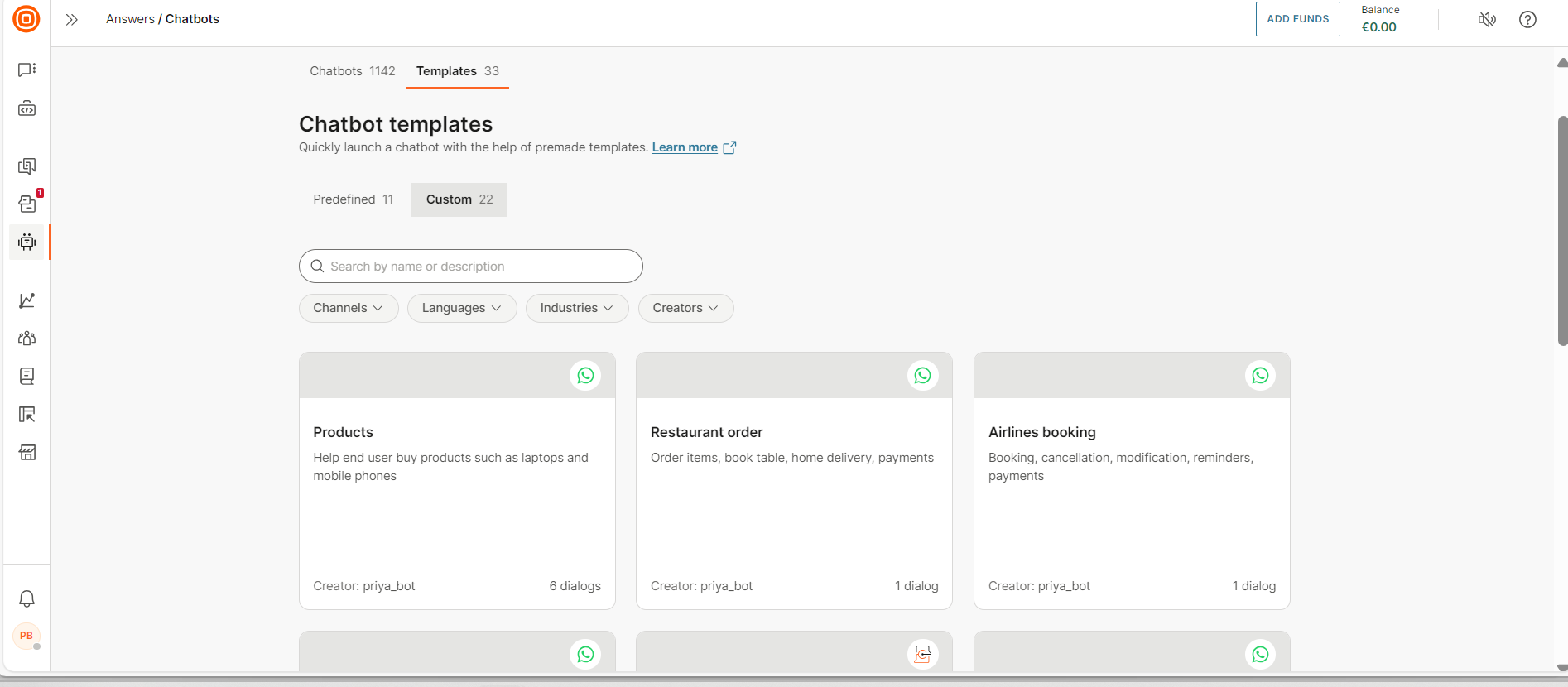This screenshot has height=687, width=1568.
Task: Open the developer code sidebar icon
Action: click(x=27, y=108)
